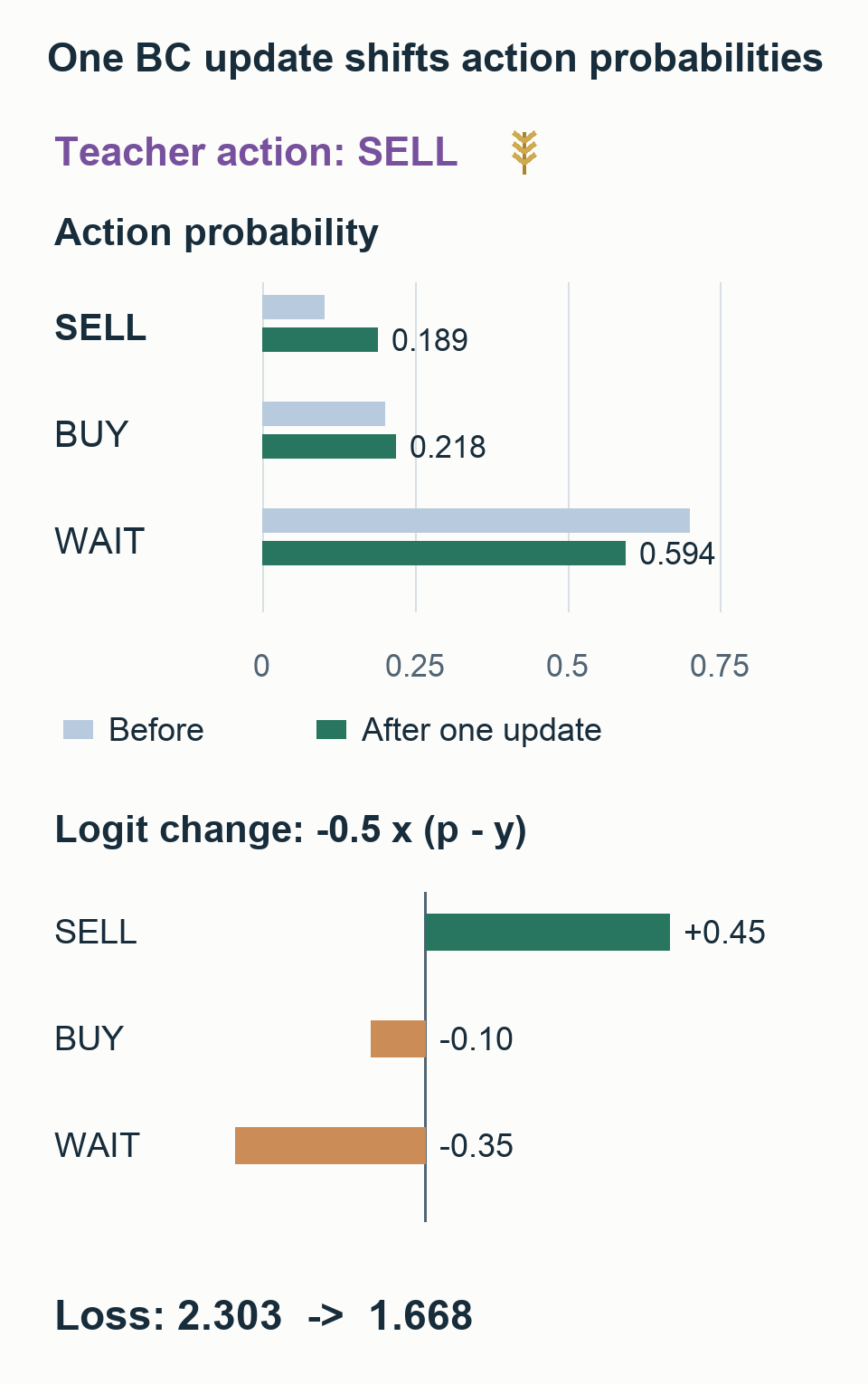Select the SELL after-update probability bar
The width and height of the screenshot is (868, 1384).
click(320, 340)
